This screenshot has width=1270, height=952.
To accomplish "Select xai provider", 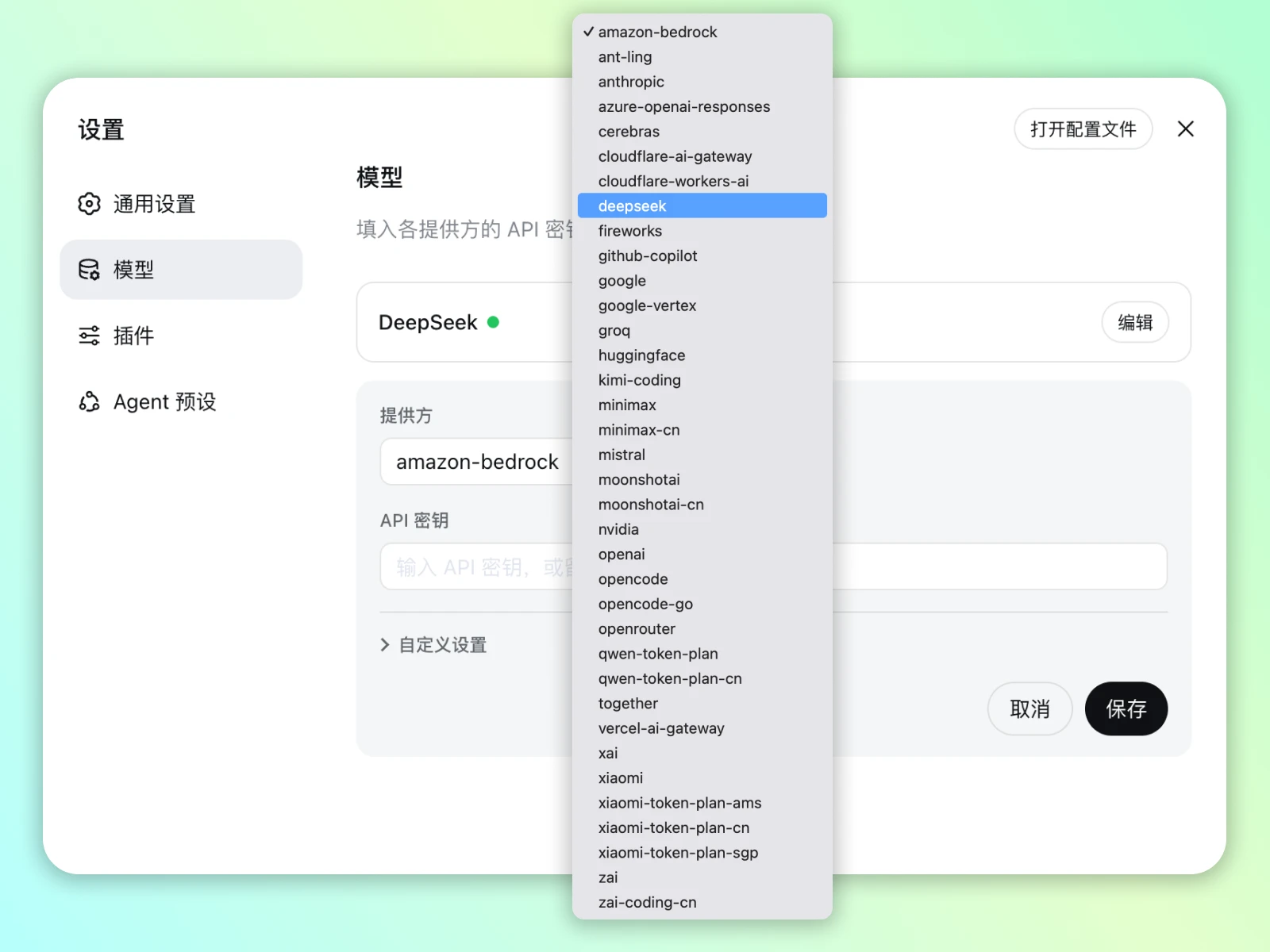I will (702, 753).
